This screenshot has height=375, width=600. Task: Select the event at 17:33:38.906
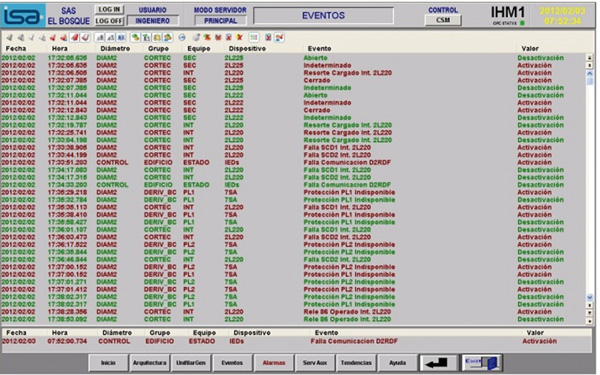click(292, 147)
